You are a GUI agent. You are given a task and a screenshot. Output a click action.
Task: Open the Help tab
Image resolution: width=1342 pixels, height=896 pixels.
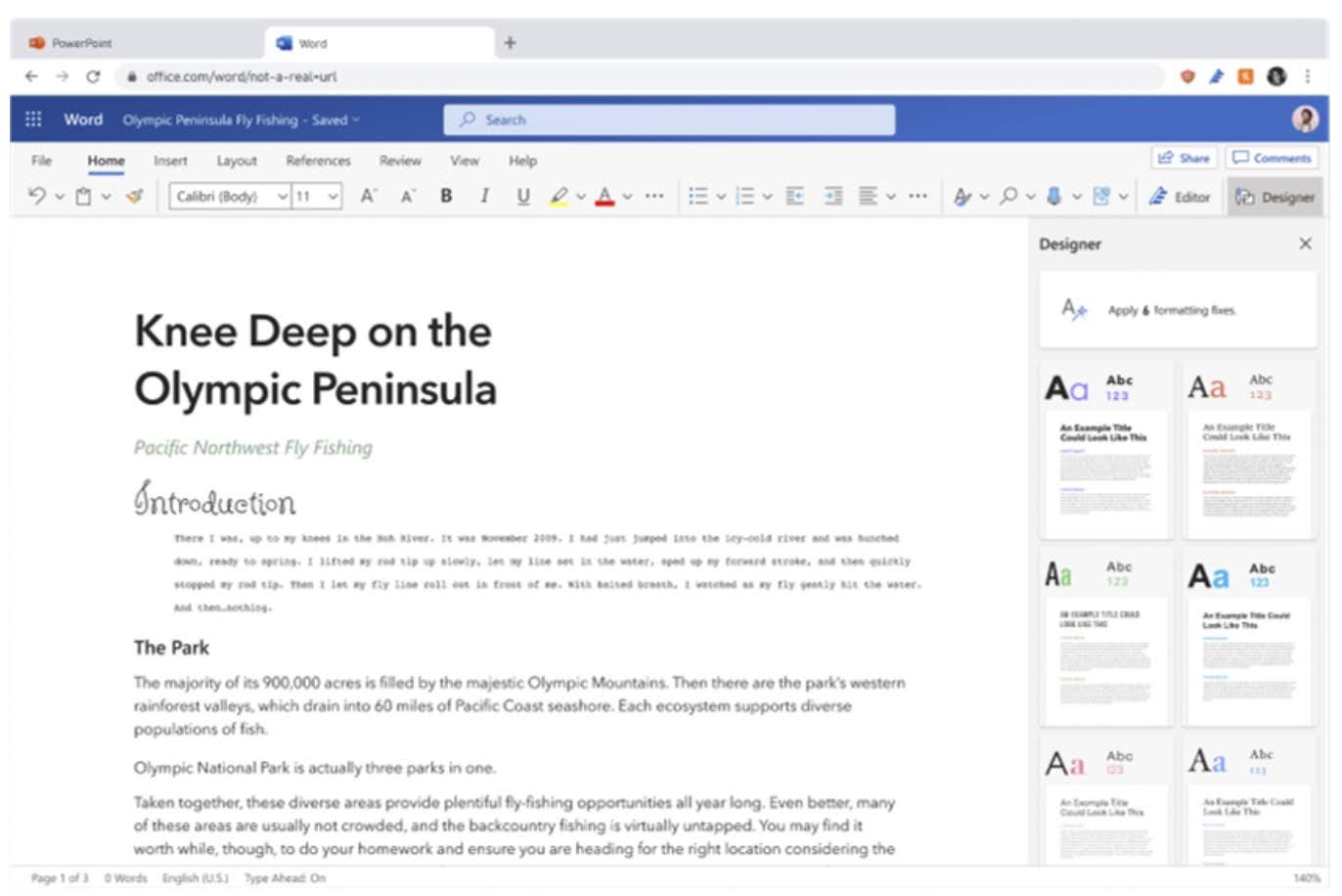(522, 160)
